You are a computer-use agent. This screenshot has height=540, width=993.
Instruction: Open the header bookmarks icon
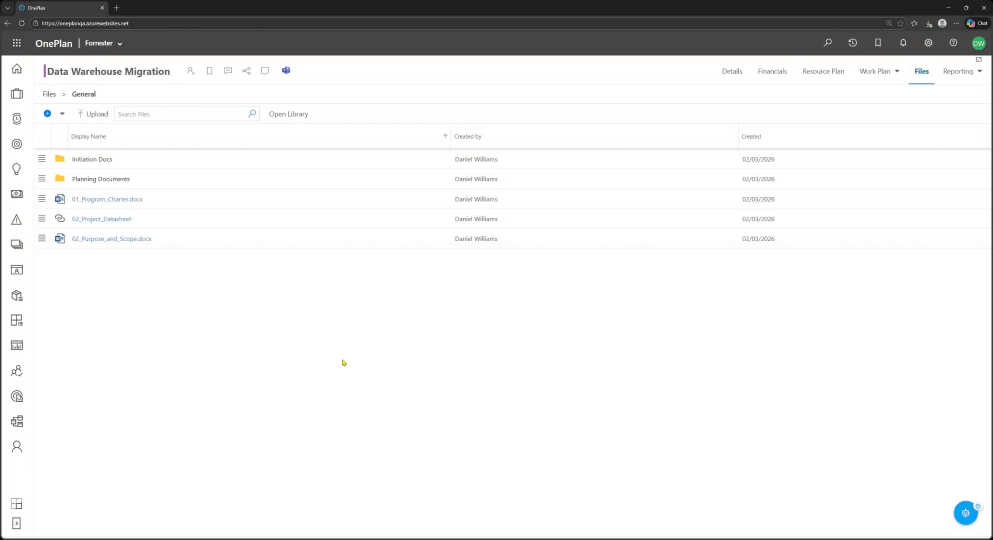click(x=878, y=43)
